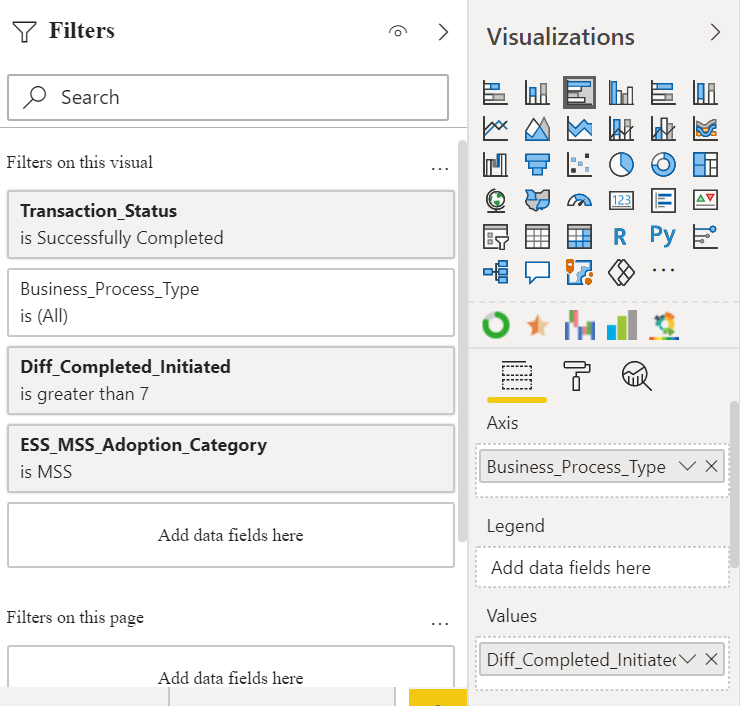Screen dimensions: 740x706
Task: Select the Gauge visual
Action: point(579,201)
